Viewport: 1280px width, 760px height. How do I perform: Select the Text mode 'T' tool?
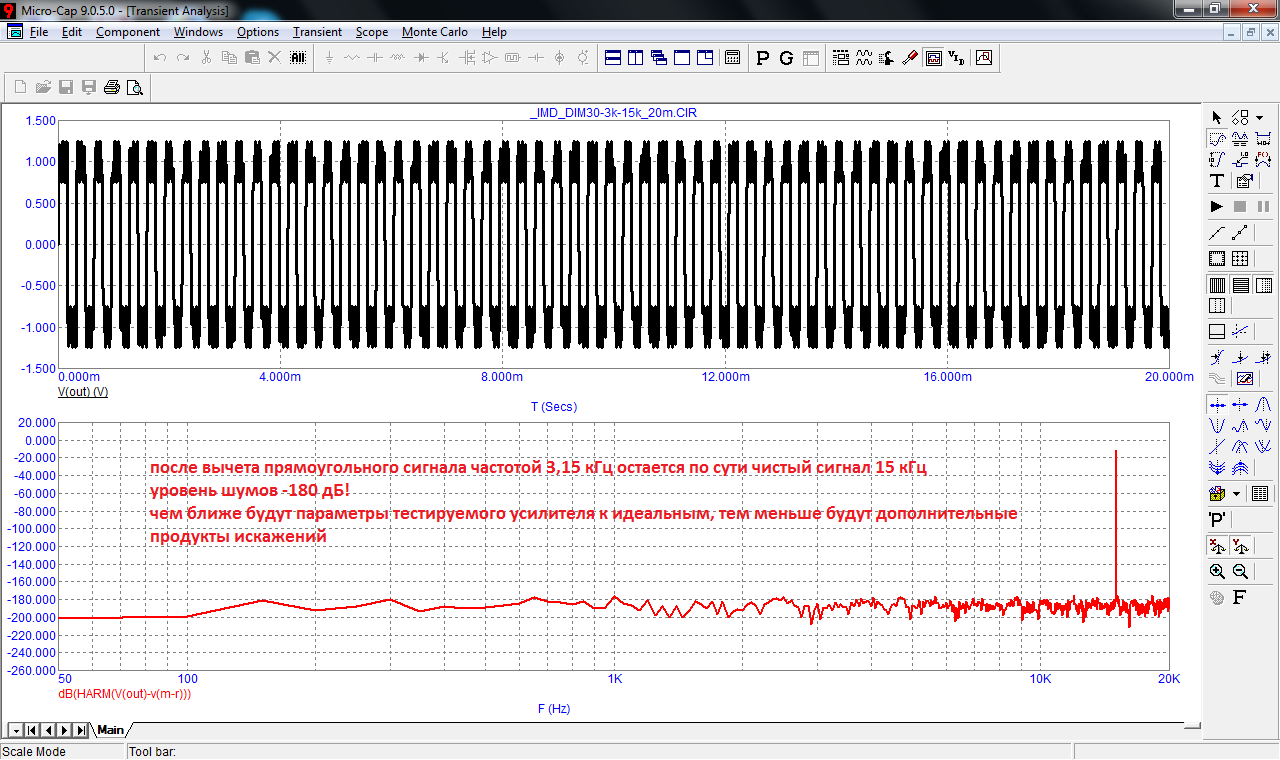click(x=1217, y=181)
